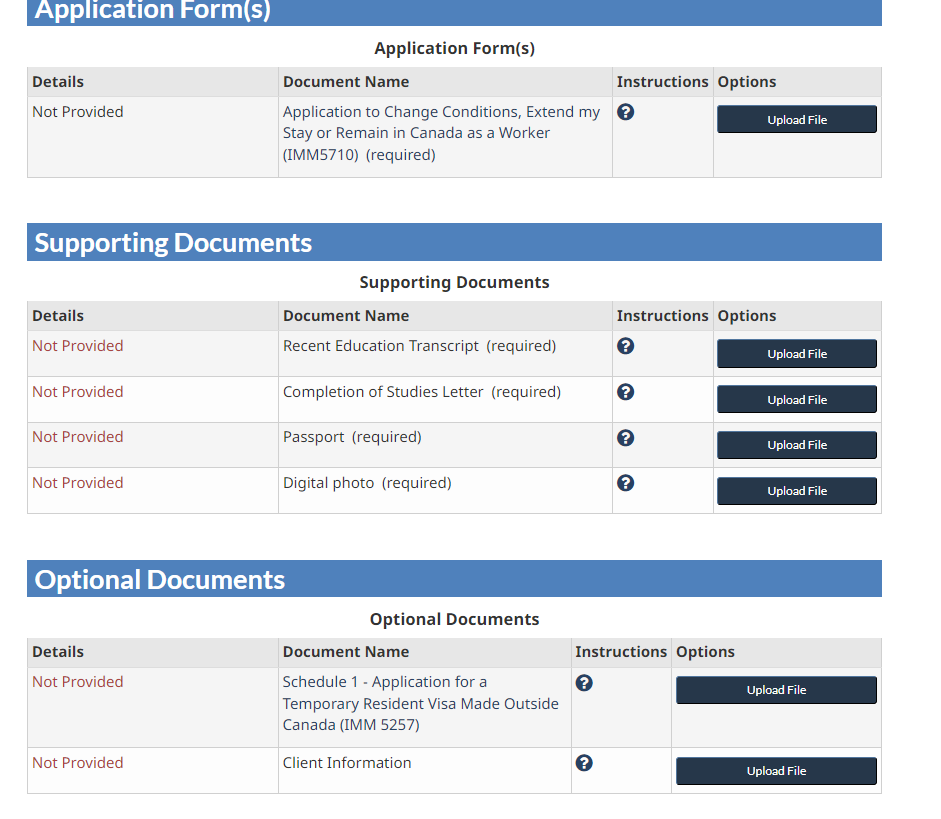
Task: View instructions for Schedule 1 IMM 5257
Action: tap(584, 682)
